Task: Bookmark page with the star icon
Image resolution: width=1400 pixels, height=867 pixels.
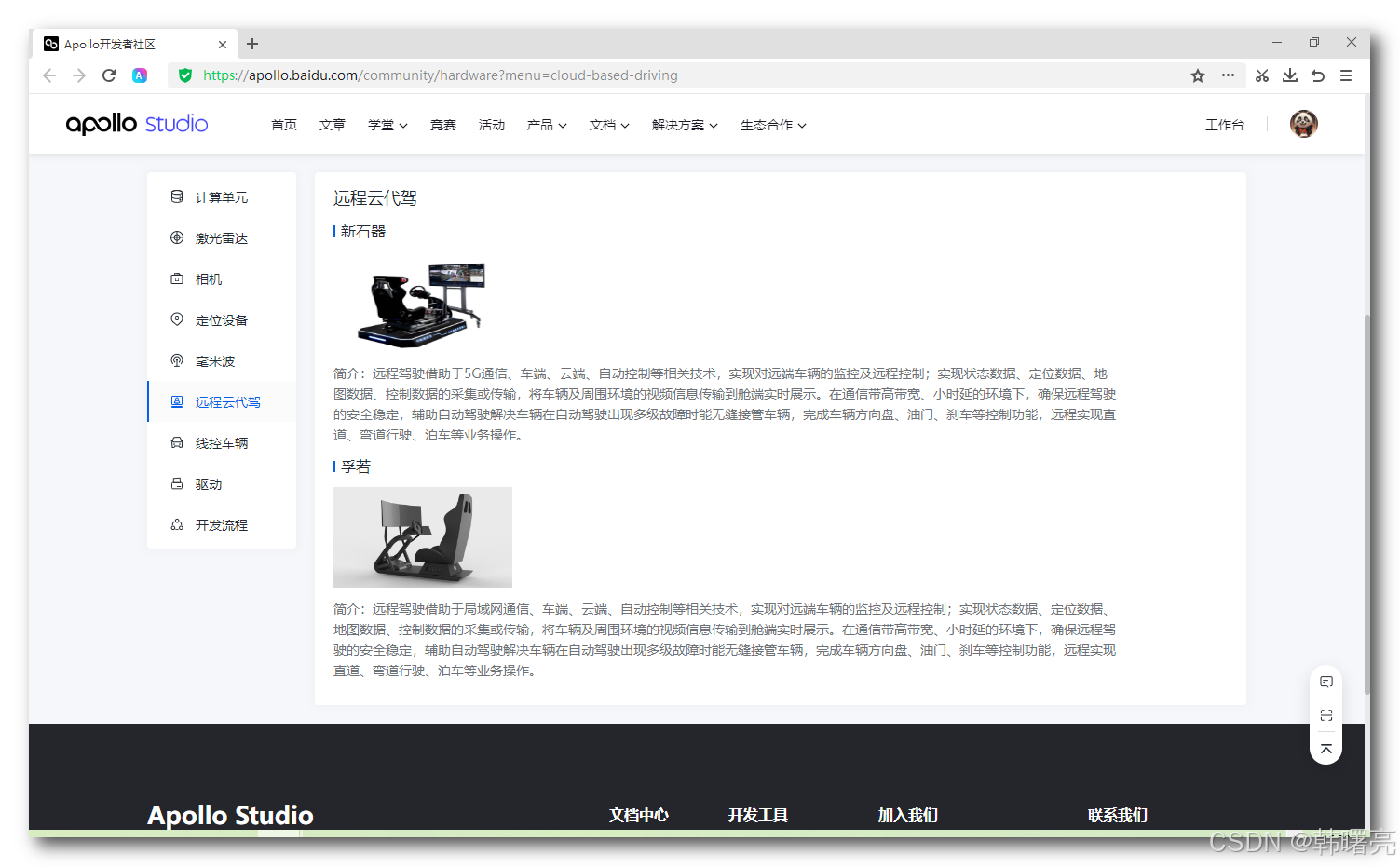Action: 1198,75
